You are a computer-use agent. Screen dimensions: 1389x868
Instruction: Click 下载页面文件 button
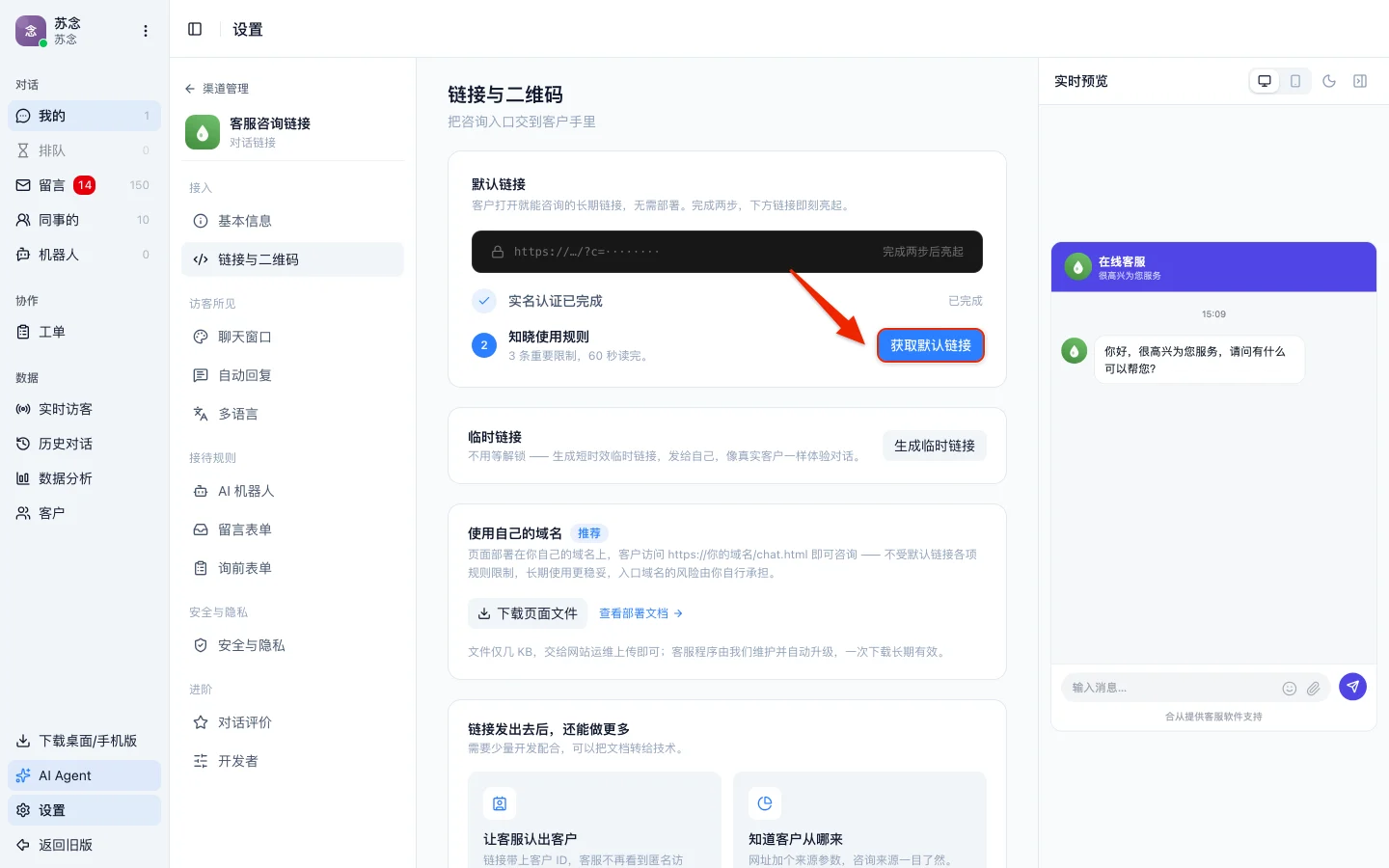click(x=528, y=613)
